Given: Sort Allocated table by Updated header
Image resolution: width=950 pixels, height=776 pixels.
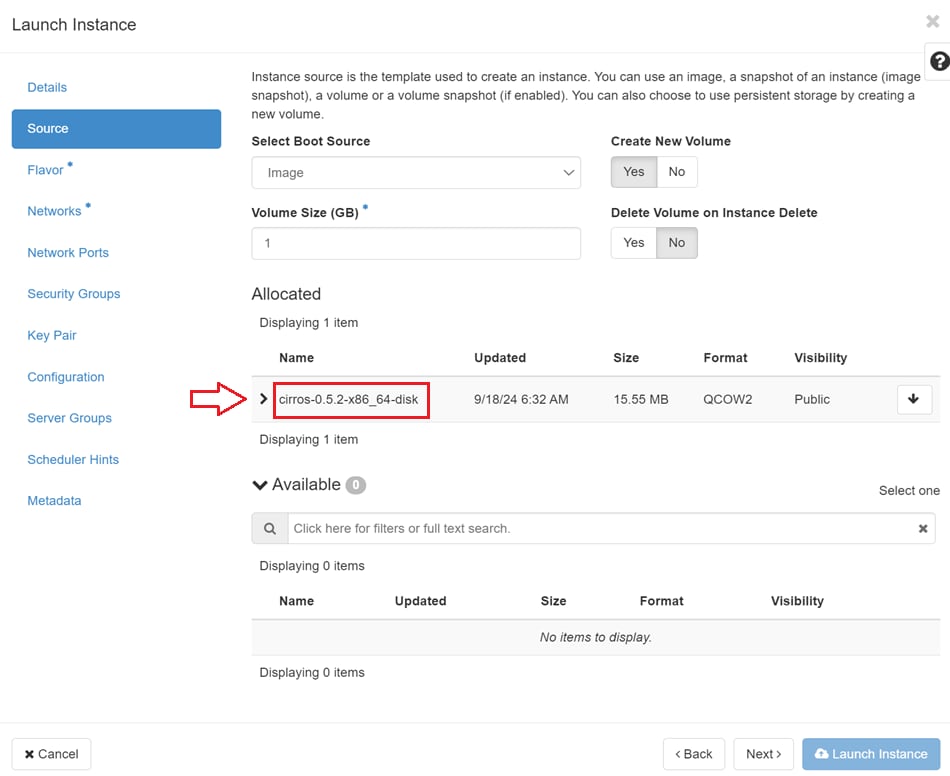Looking at the screenshot, I should (x=500, y=357).
